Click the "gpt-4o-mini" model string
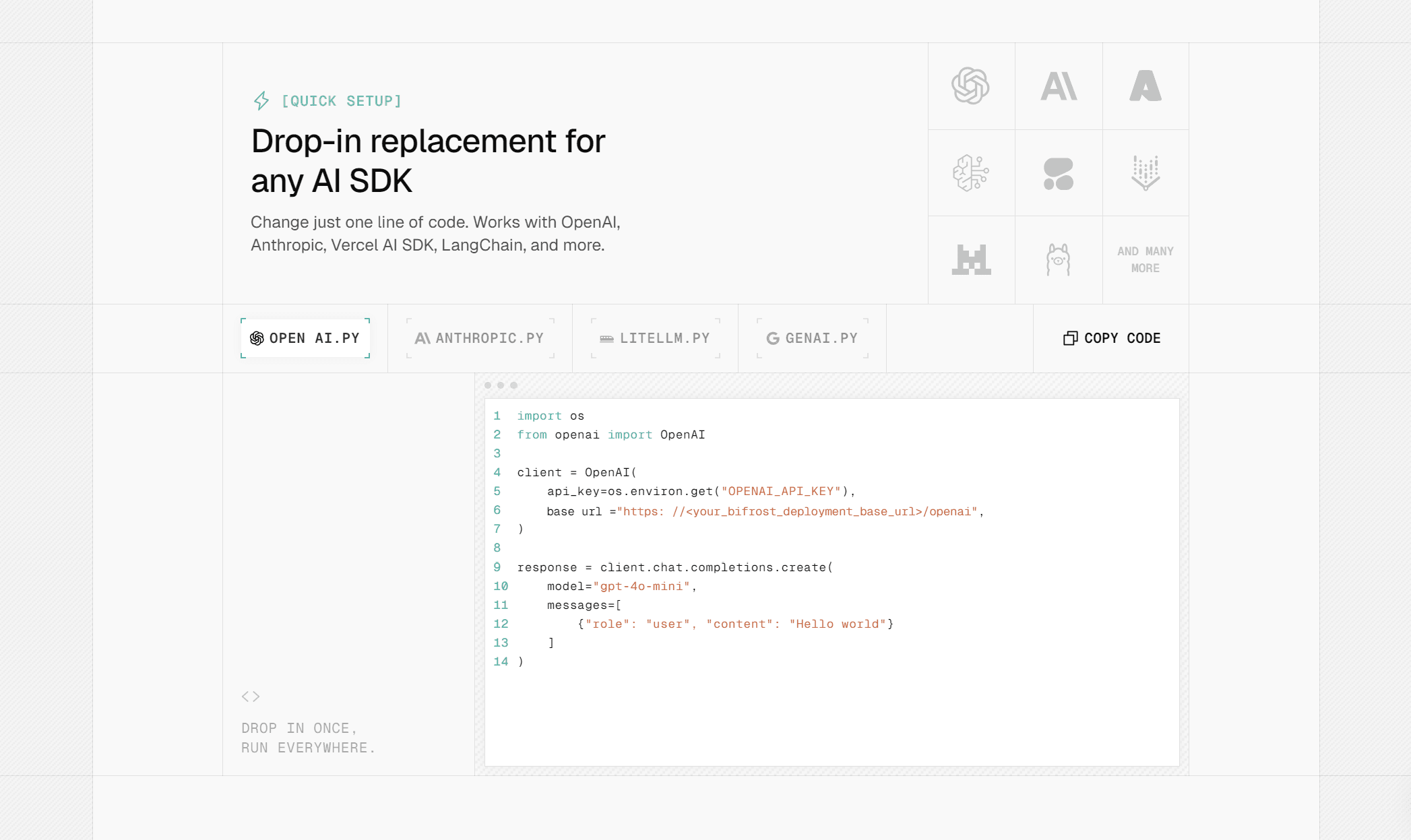Image resolution: width=1411 pixels, height=840 pixels. point(641,587)
